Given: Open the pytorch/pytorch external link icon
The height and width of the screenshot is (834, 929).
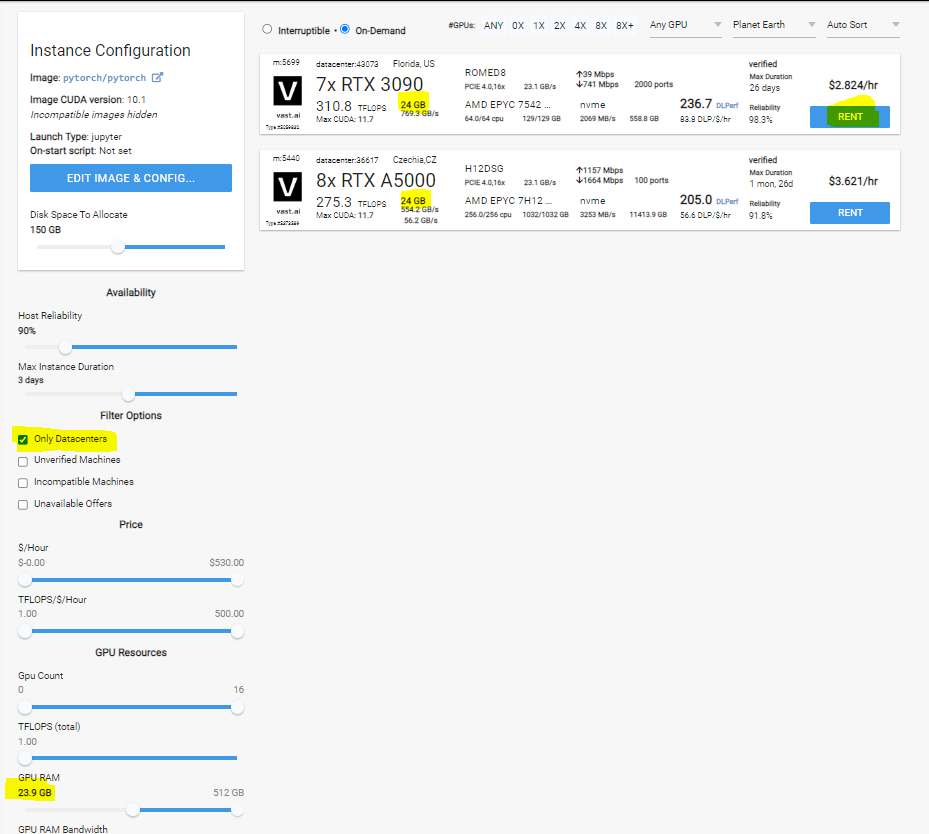Looking at the screenshot, I should 157,78.
